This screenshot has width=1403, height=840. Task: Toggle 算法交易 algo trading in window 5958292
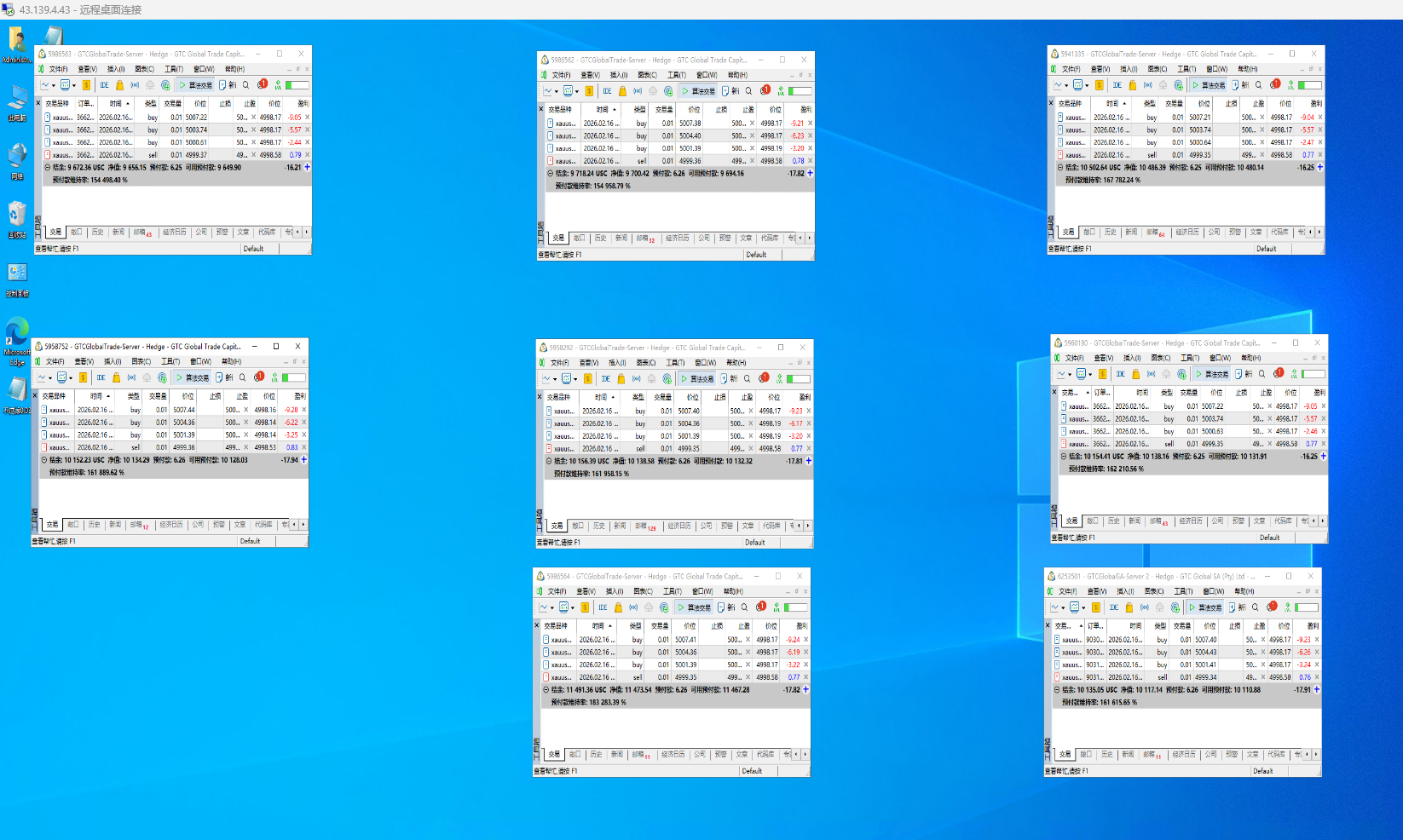pyautogui.click(x=697, y=379)
